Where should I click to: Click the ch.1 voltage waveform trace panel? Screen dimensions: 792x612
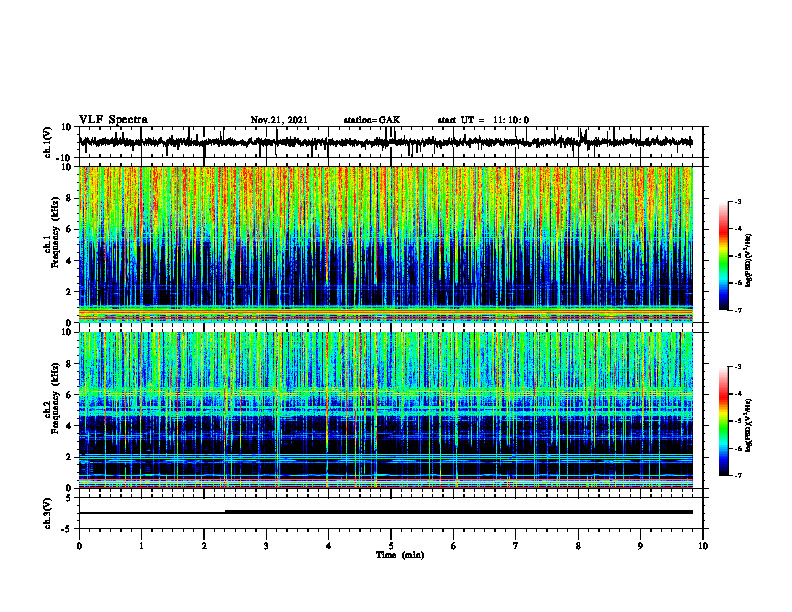pyautogui.click(x=391, y=142)
